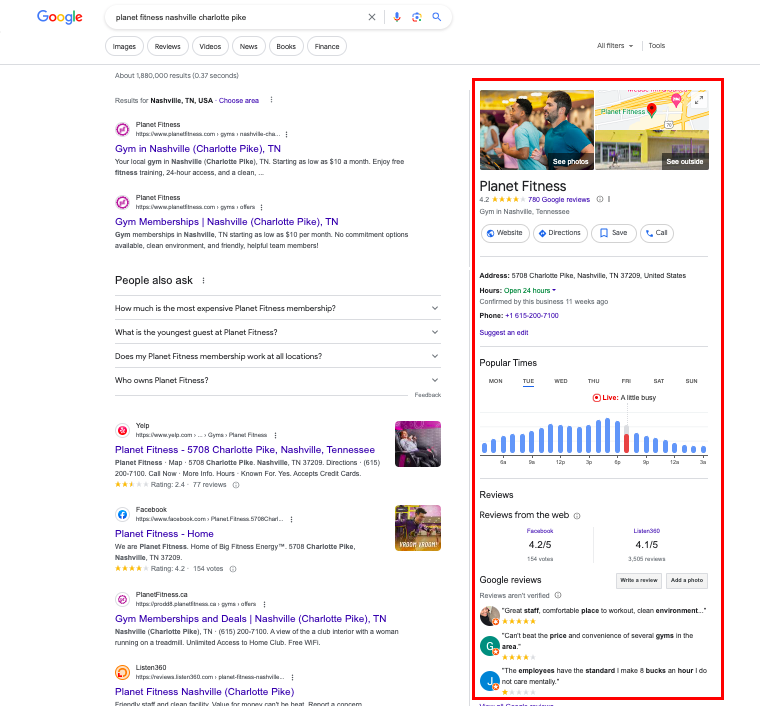The height and width of the screenshot is (706, 760).
Task: Click the Facebook favicon icon
Action: tap(122, 515)
